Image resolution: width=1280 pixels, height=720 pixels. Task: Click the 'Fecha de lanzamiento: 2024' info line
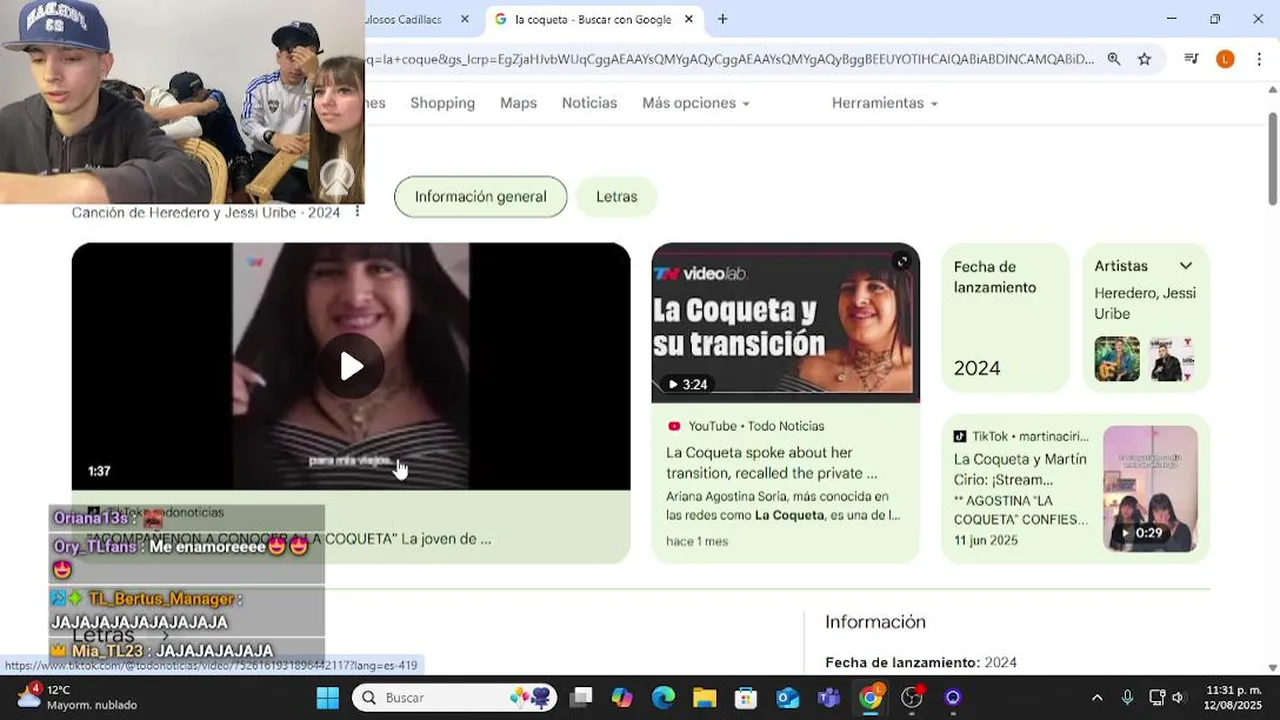click(x=921, y=662)
